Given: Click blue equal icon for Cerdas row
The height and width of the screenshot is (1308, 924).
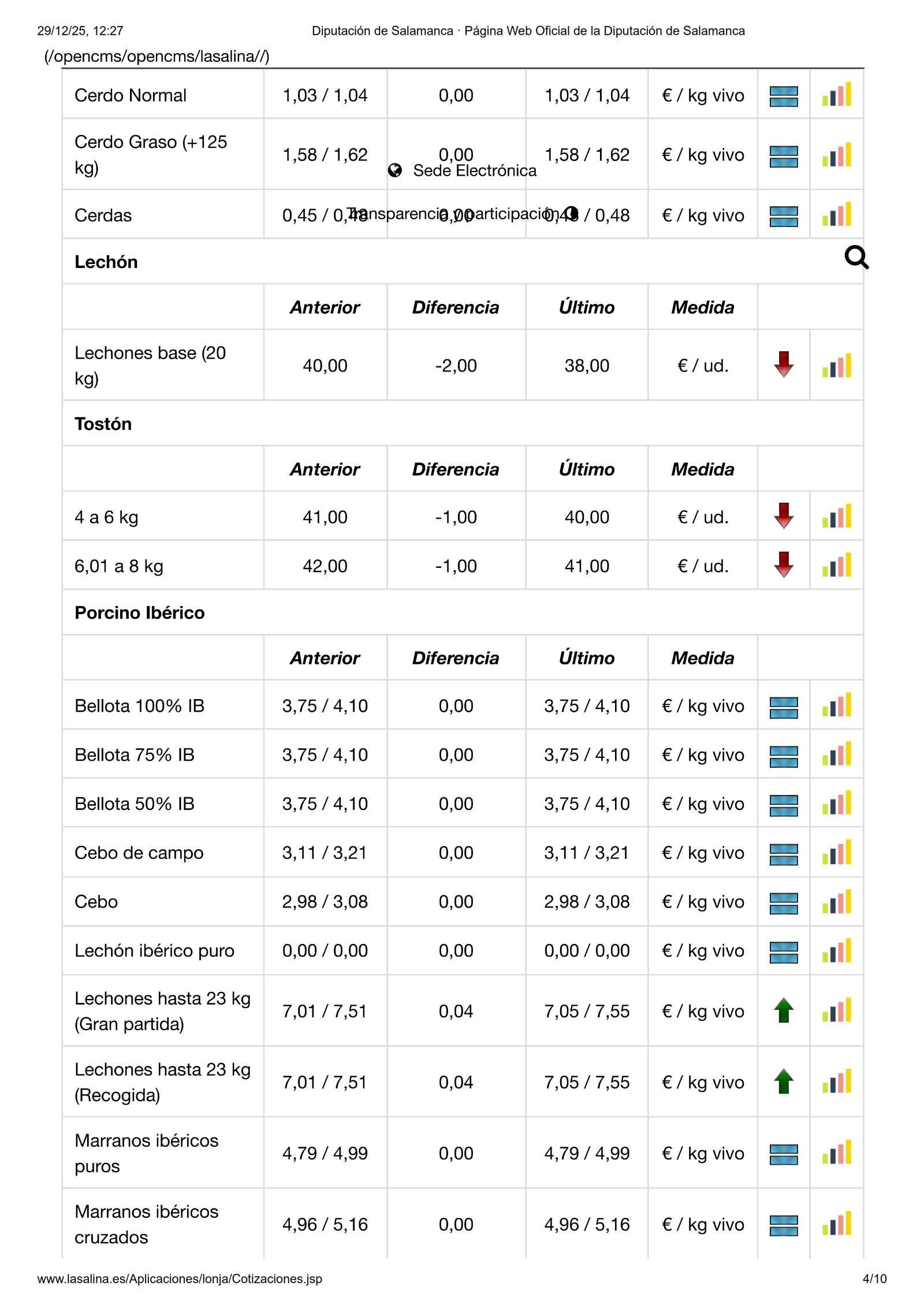Looking at the screenshot, I should tap(783, 216).
